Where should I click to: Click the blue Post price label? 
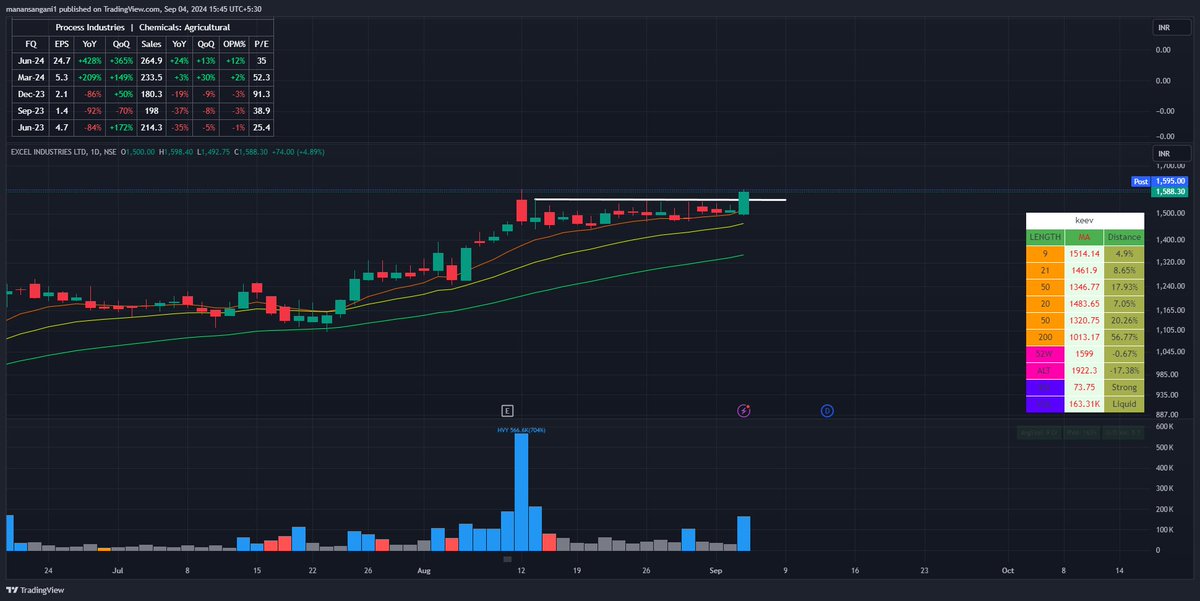(x=1140, y=182)
